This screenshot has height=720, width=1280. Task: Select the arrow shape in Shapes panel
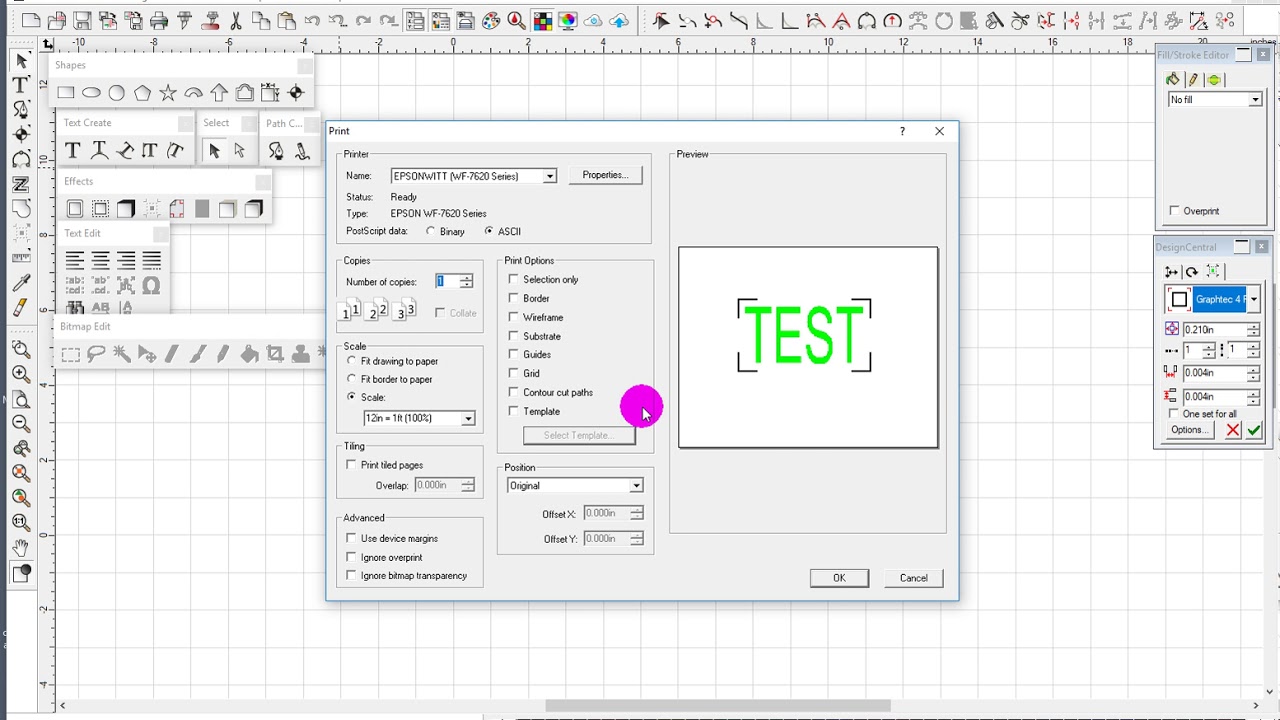tap(219, 93)
